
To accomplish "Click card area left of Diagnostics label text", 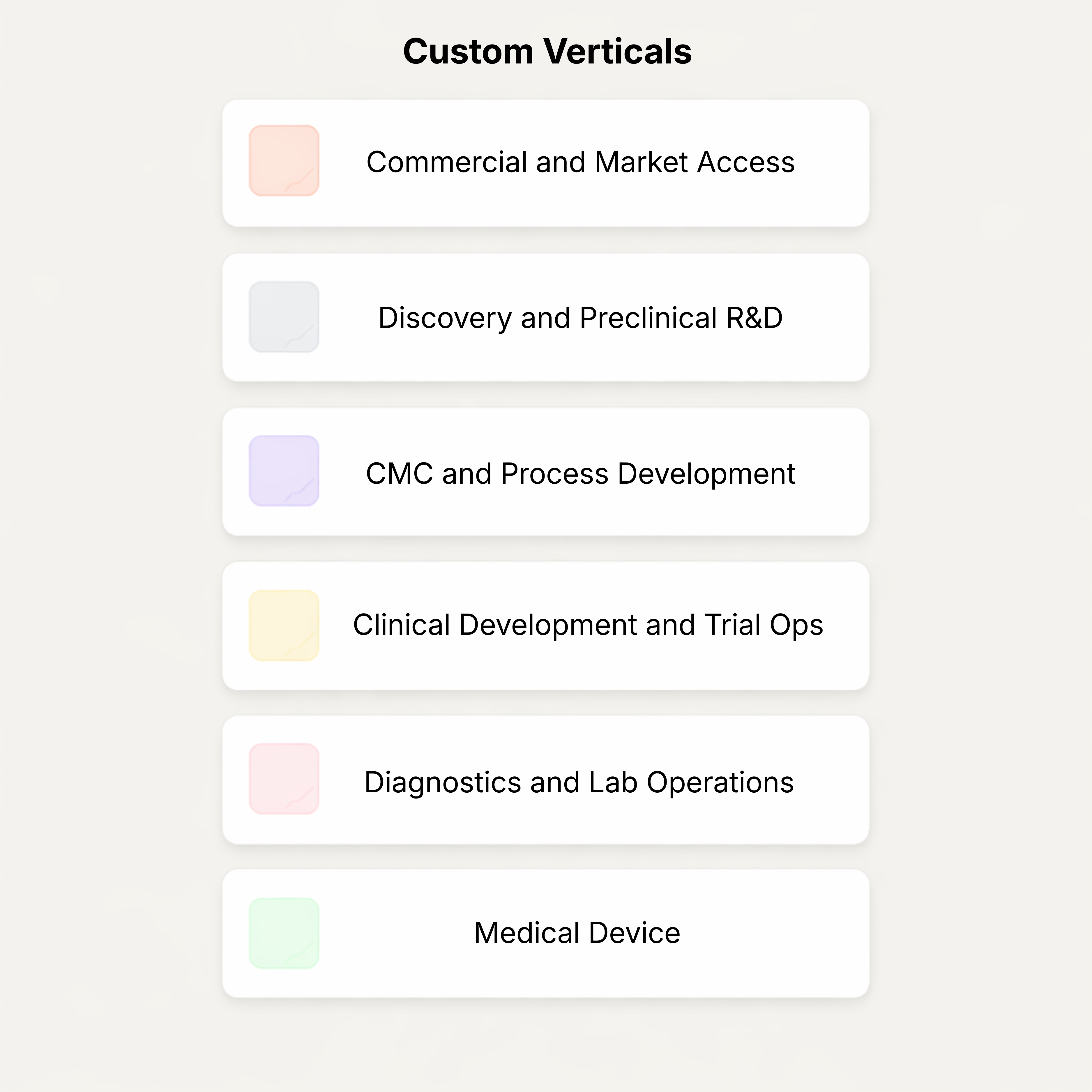I will (341, 782).
